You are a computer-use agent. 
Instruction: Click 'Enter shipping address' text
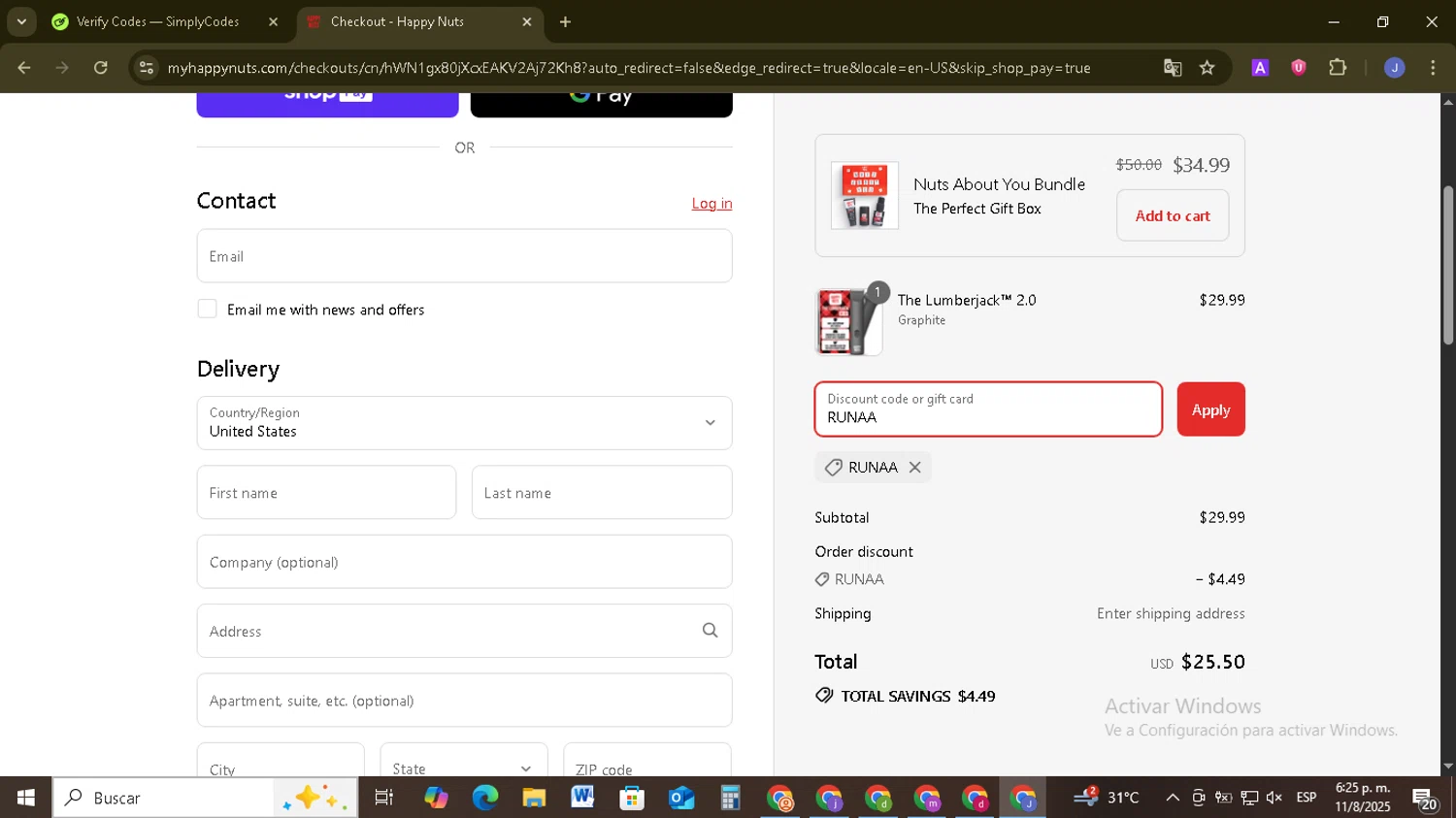(1171, 613)
